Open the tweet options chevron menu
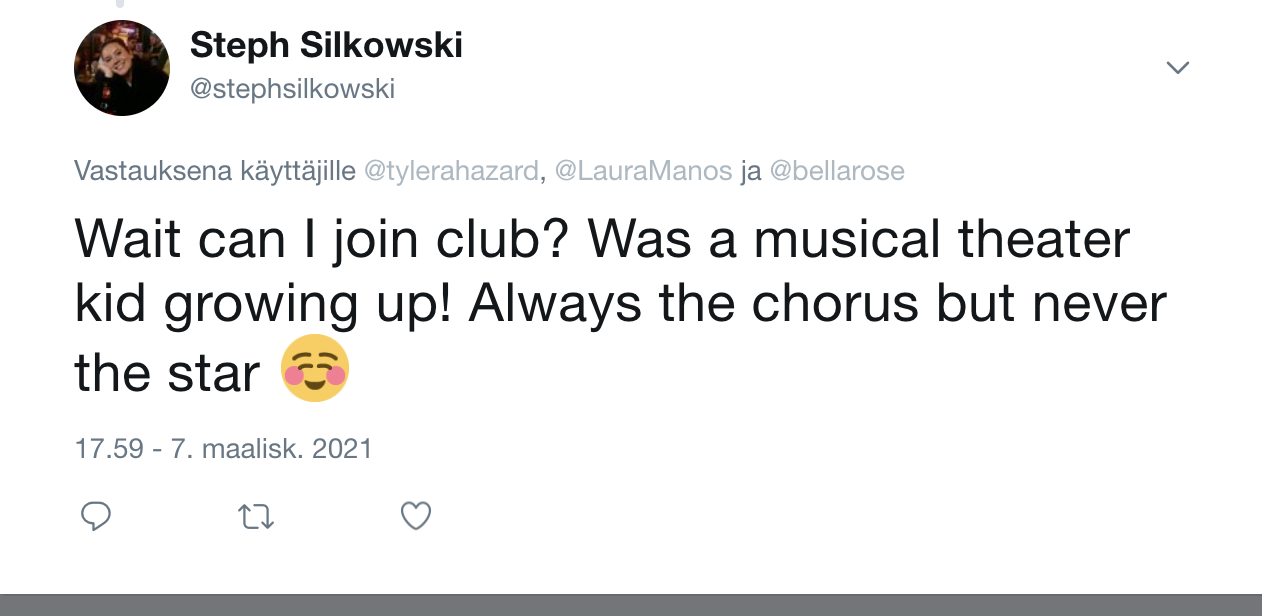The image size is (1262, 616). pos(1178,68)
